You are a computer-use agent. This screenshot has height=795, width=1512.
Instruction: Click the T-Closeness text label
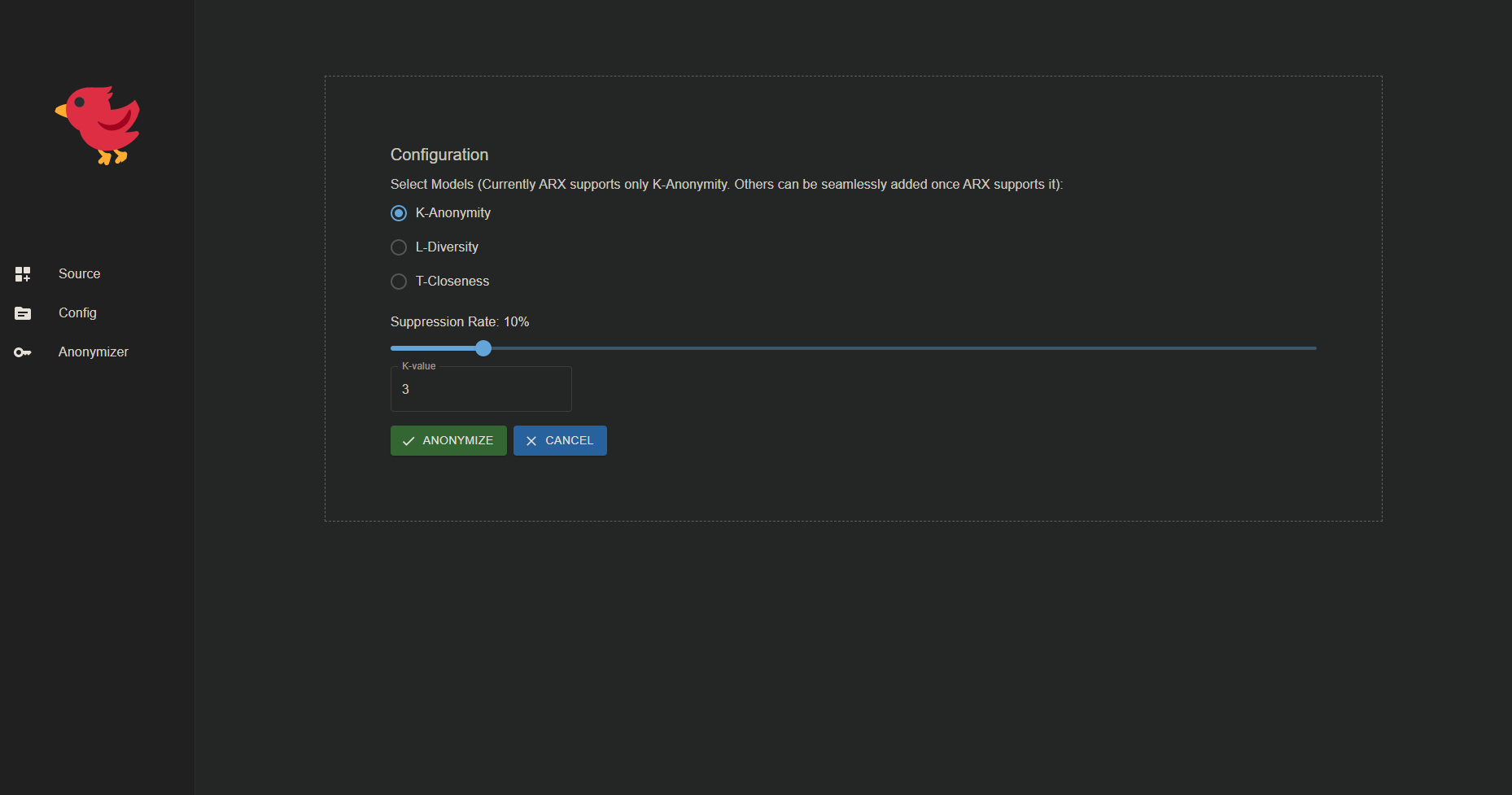(452, 282)
